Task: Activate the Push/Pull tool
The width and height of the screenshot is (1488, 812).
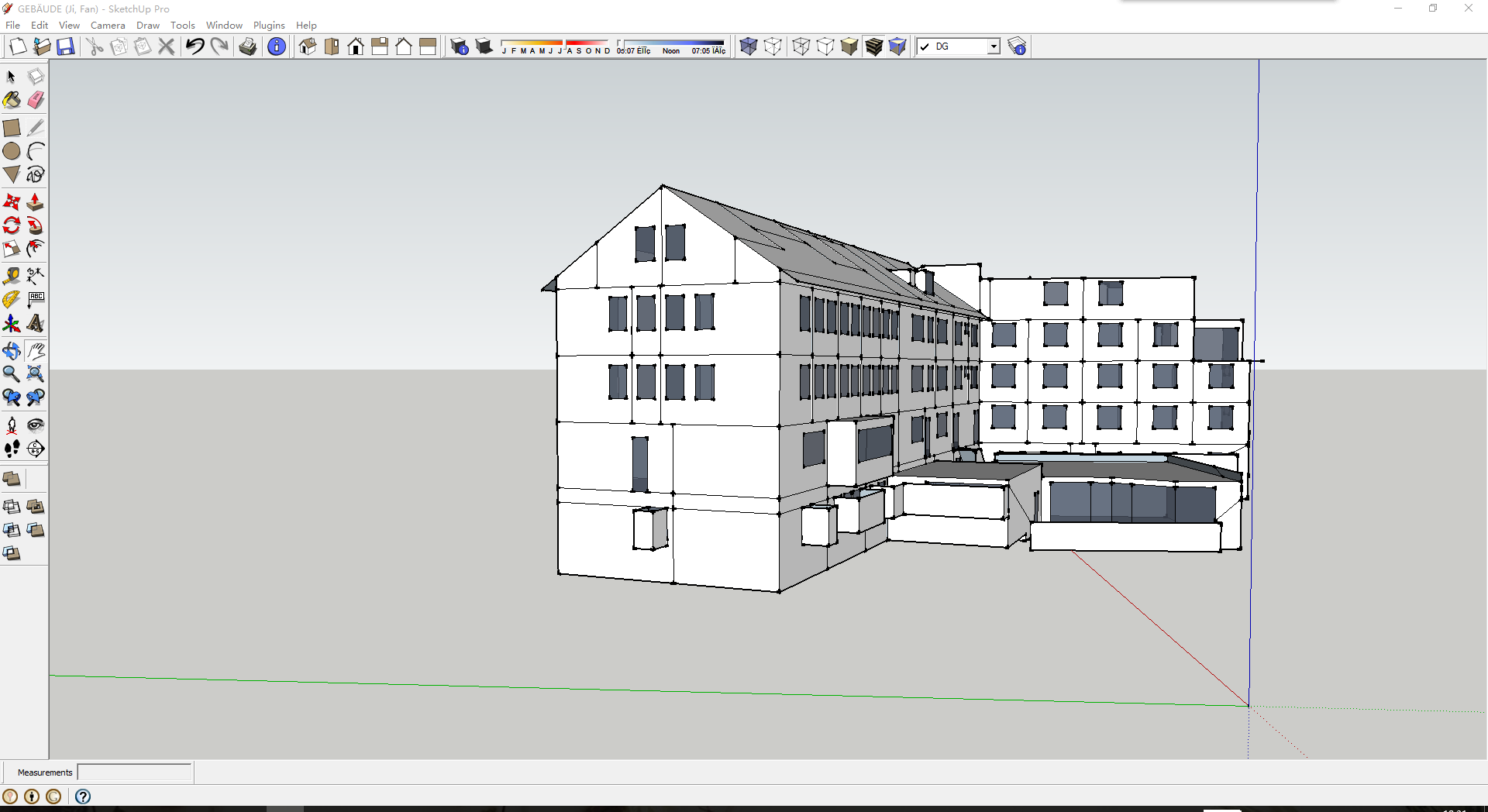Action: [36, 202]
